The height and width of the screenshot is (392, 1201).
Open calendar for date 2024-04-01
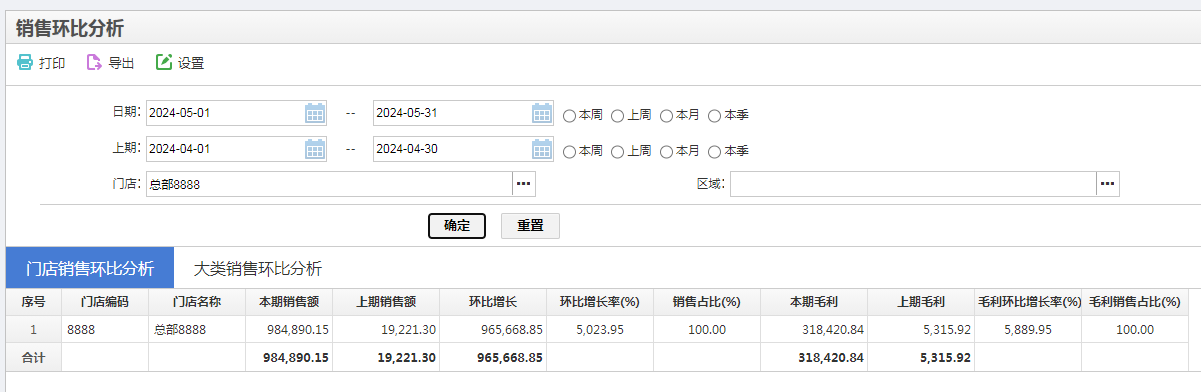315,149
